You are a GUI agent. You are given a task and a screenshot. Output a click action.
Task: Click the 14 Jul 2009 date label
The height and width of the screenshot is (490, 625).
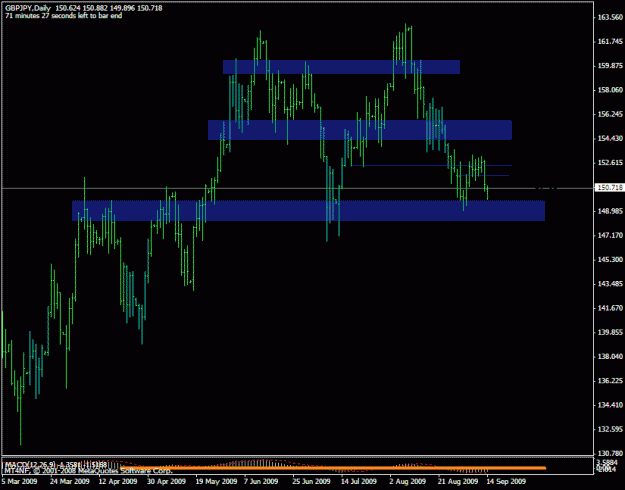pos(359,482)
